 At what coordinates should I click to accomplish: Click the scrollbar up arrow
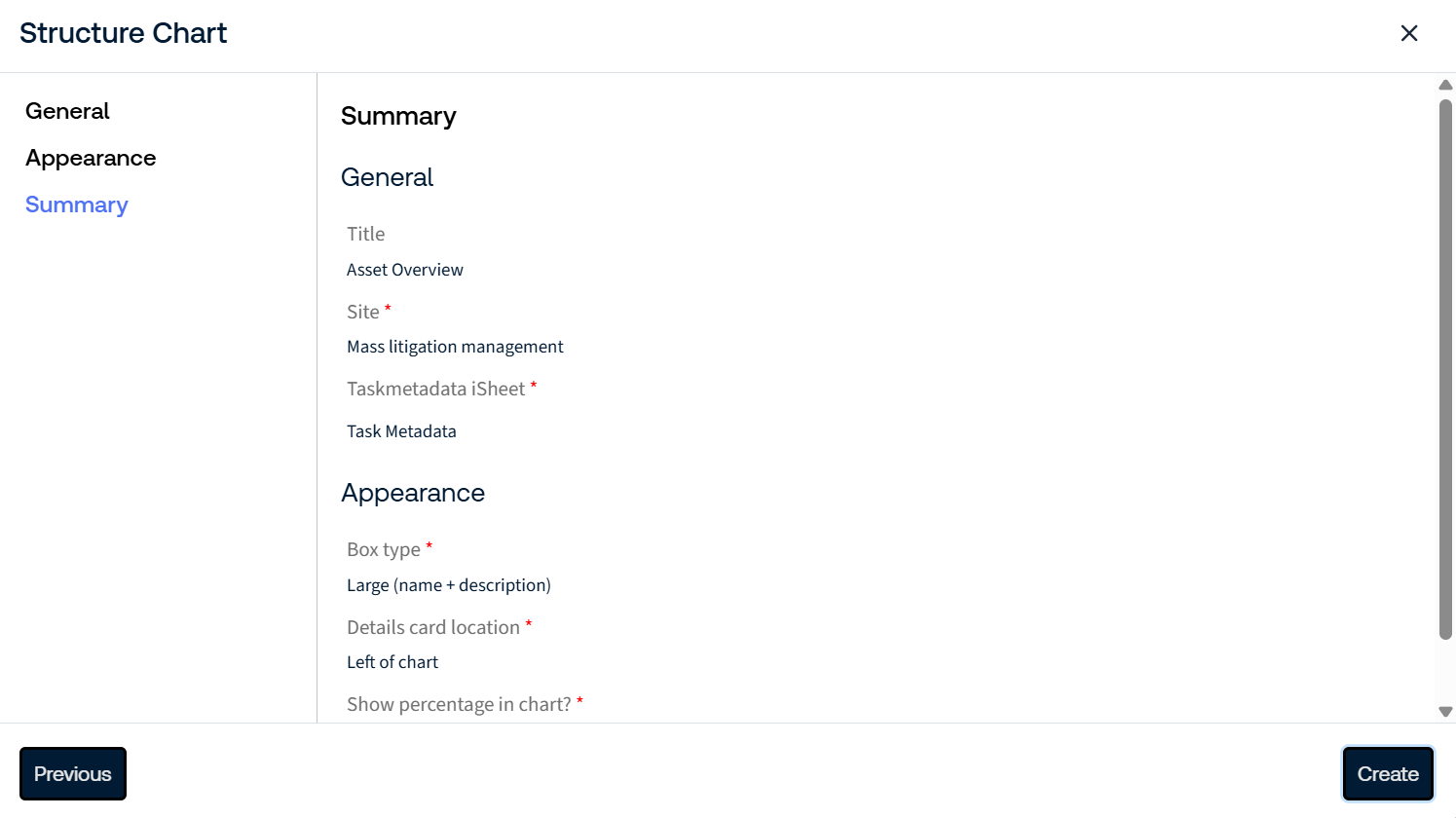[x=1445, y=85]
